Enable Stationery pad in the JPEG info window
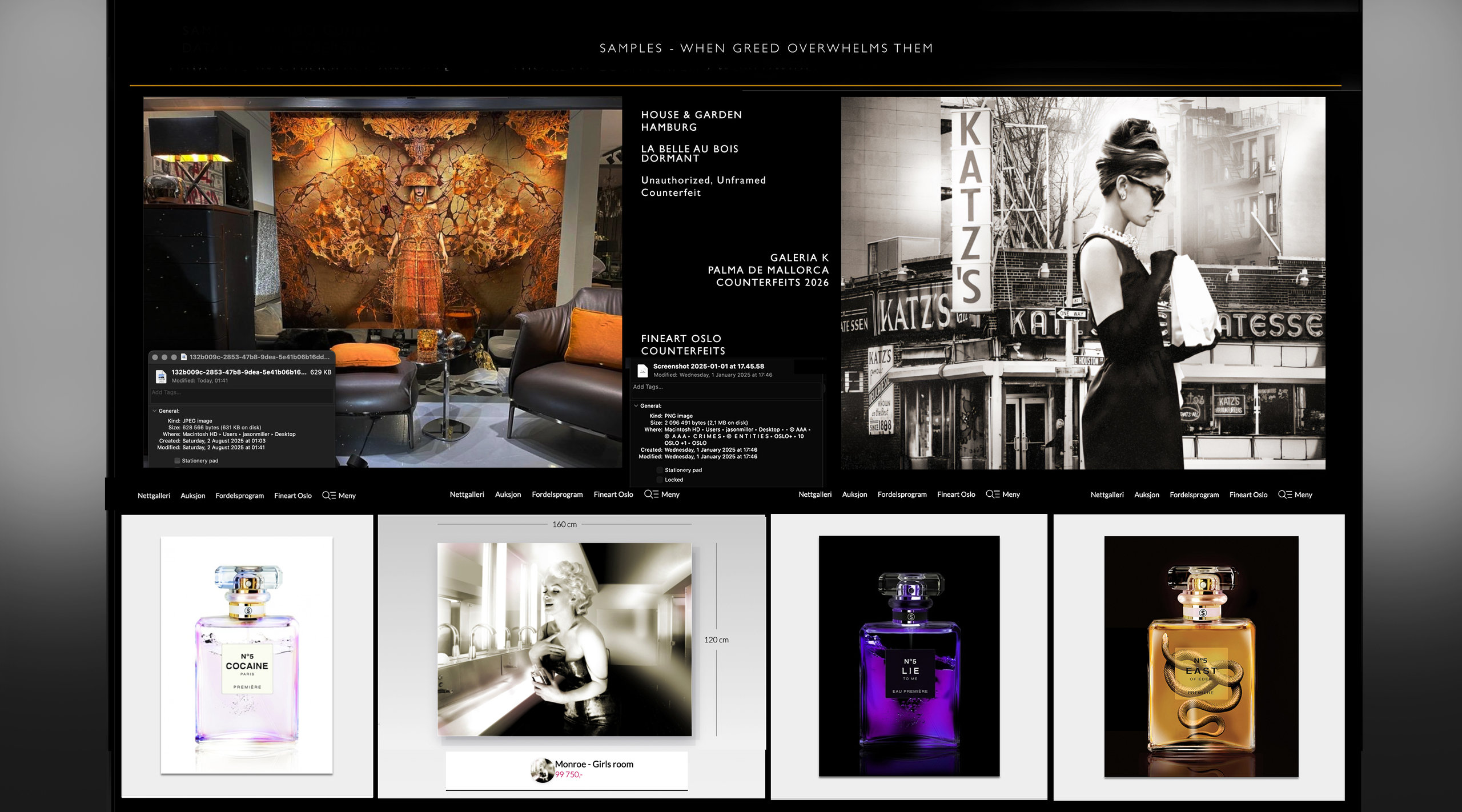The height and width of the screenshot is (812, 1462). 177,461
